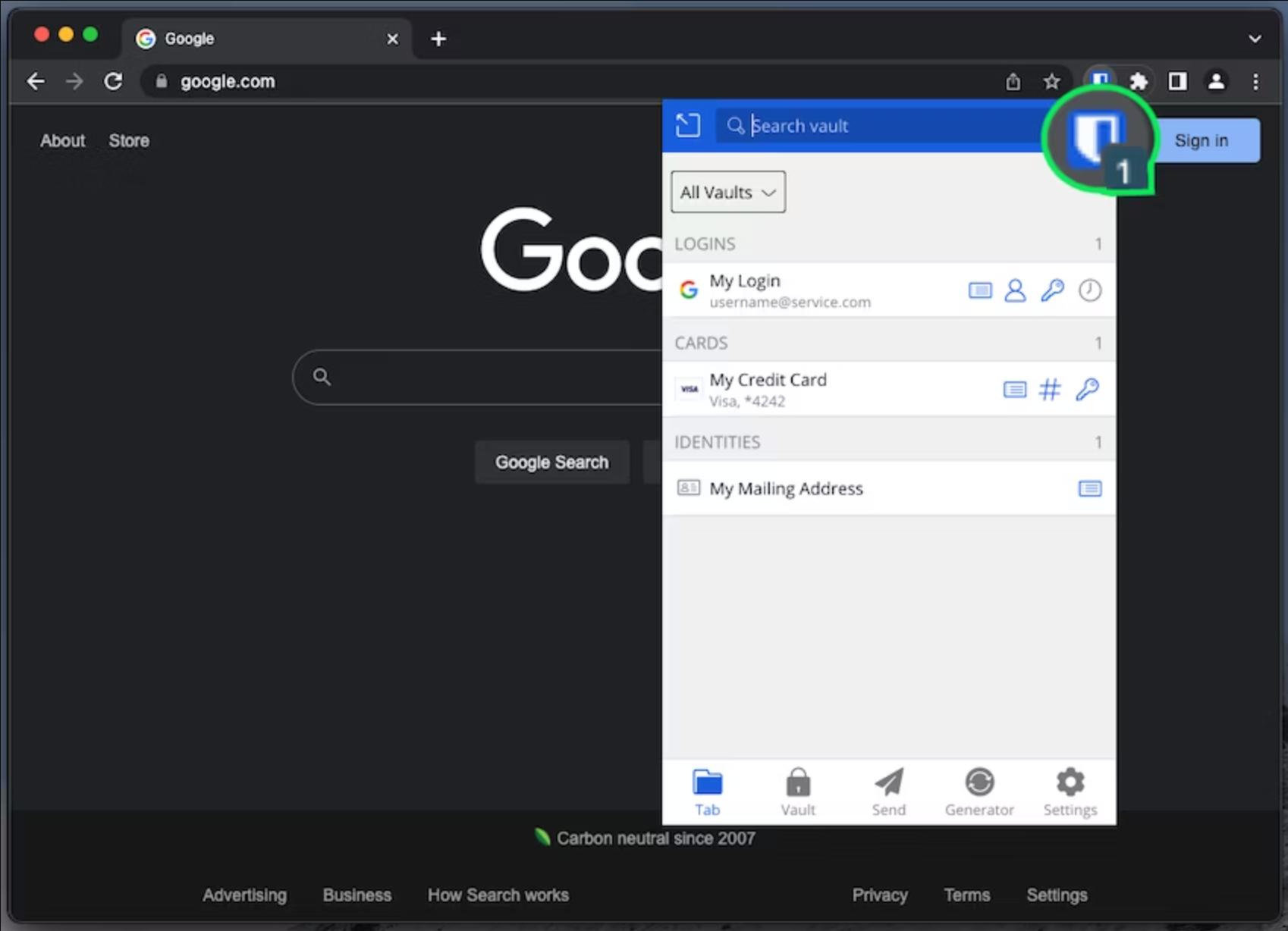Screen dimensions: 1288x931
Task: Autofill the My Credit Card entry
Action: coord(1015,390)
